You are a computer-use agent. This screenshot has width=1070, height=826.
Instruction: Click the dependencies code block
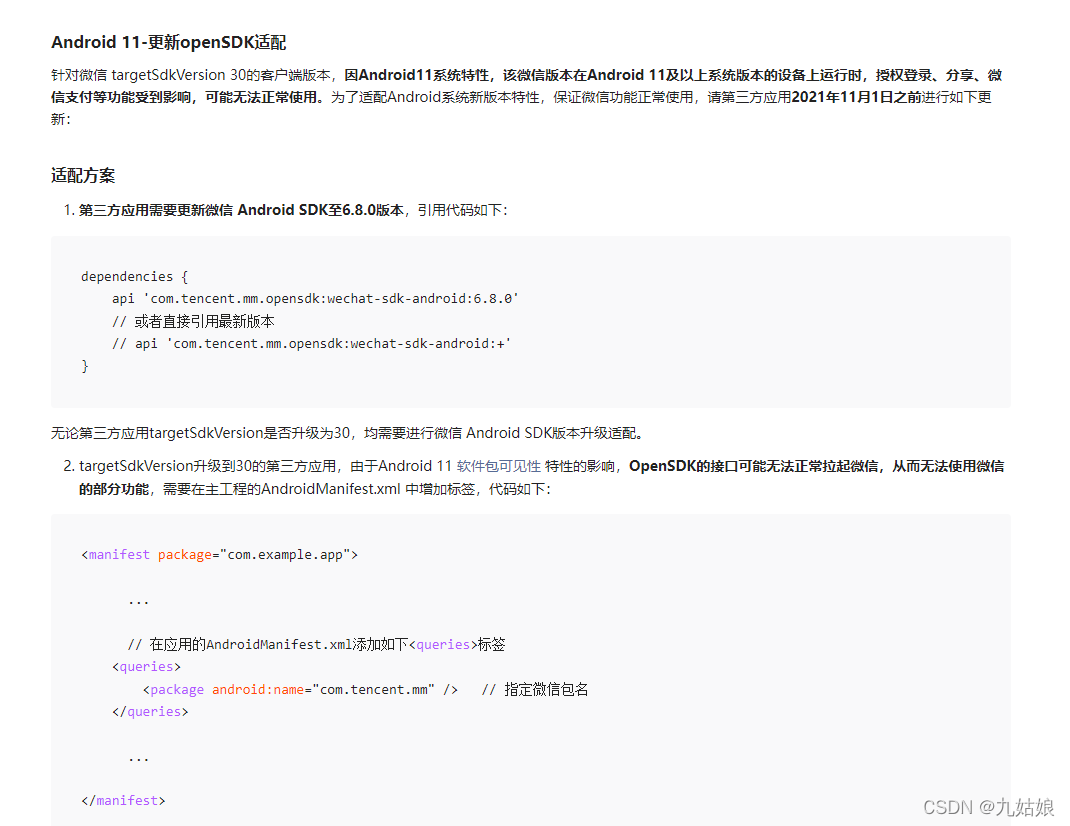click(x=530, y=321)
